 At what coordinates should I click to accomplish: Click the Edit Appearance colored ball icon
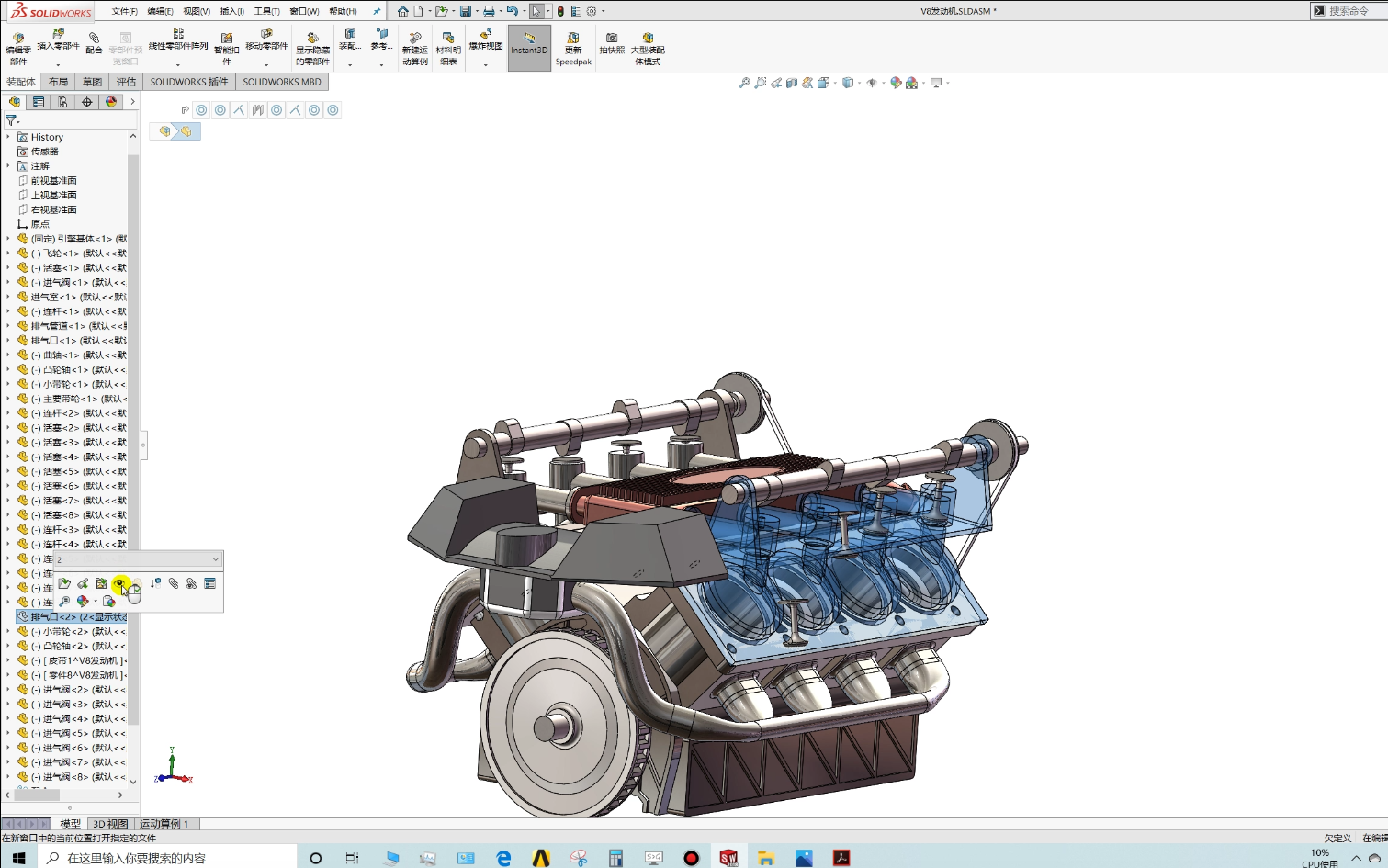(896, 83)
